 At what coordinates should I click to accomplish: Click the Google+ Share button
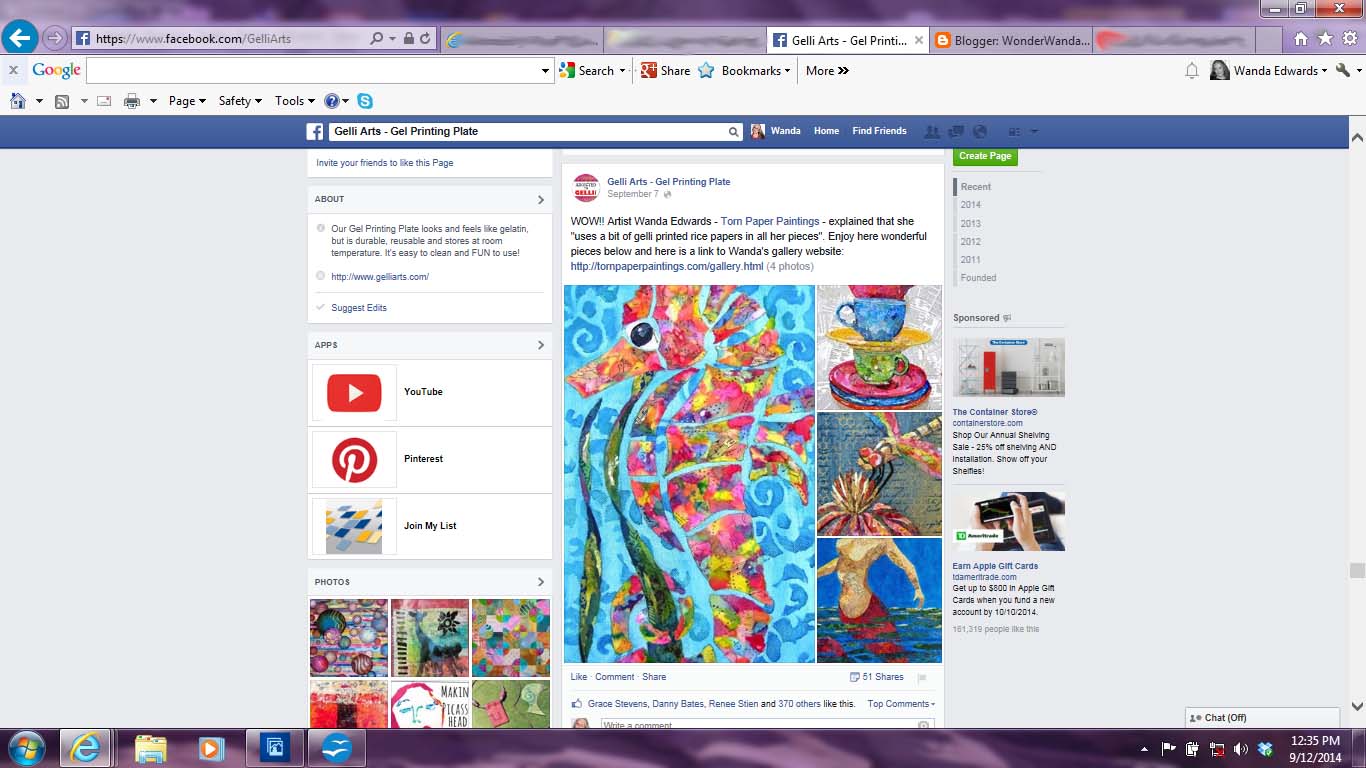pyautogui.click(x=666, y=70)
